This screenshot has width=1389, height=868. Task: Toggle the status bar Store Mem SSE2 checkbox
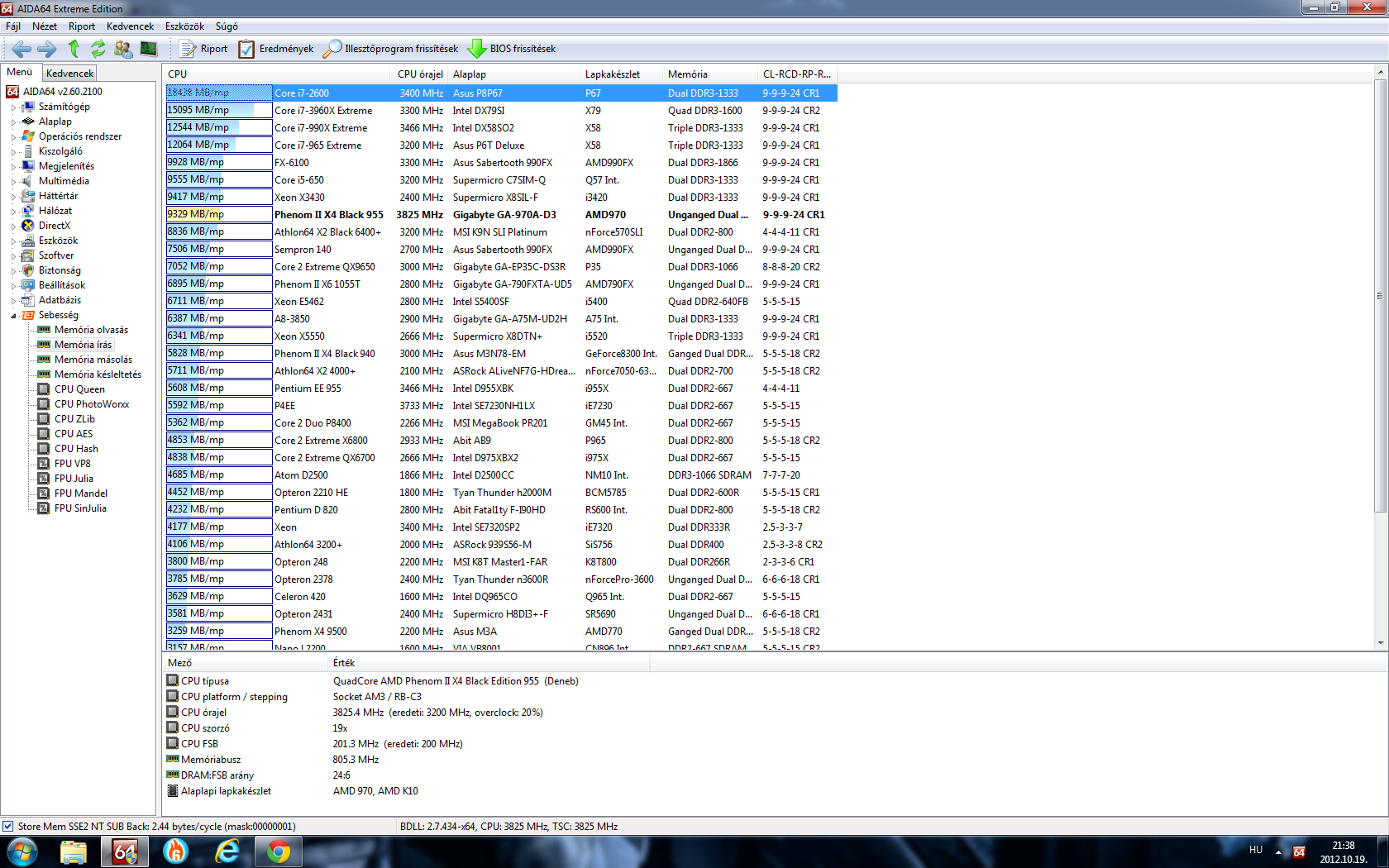pos(8,826)
